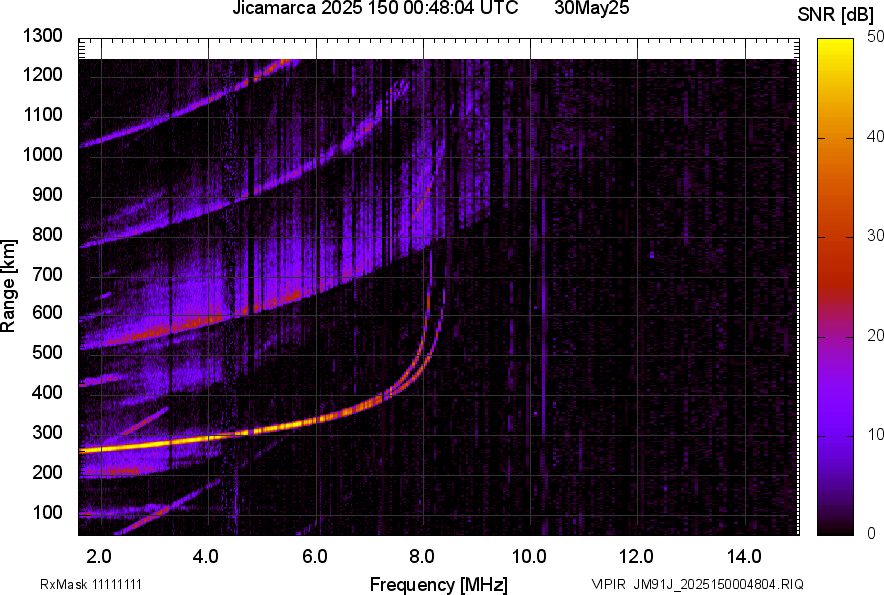Click the frequency tick label '4.0'

pos(206,557)
